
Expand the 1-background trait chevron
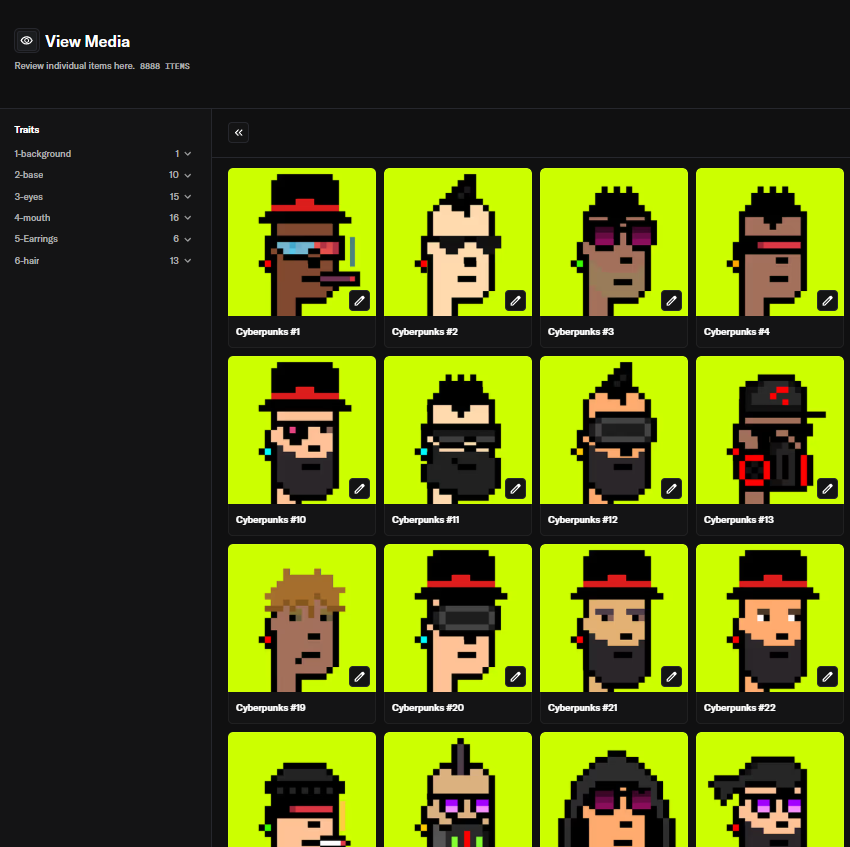[188, 154]
